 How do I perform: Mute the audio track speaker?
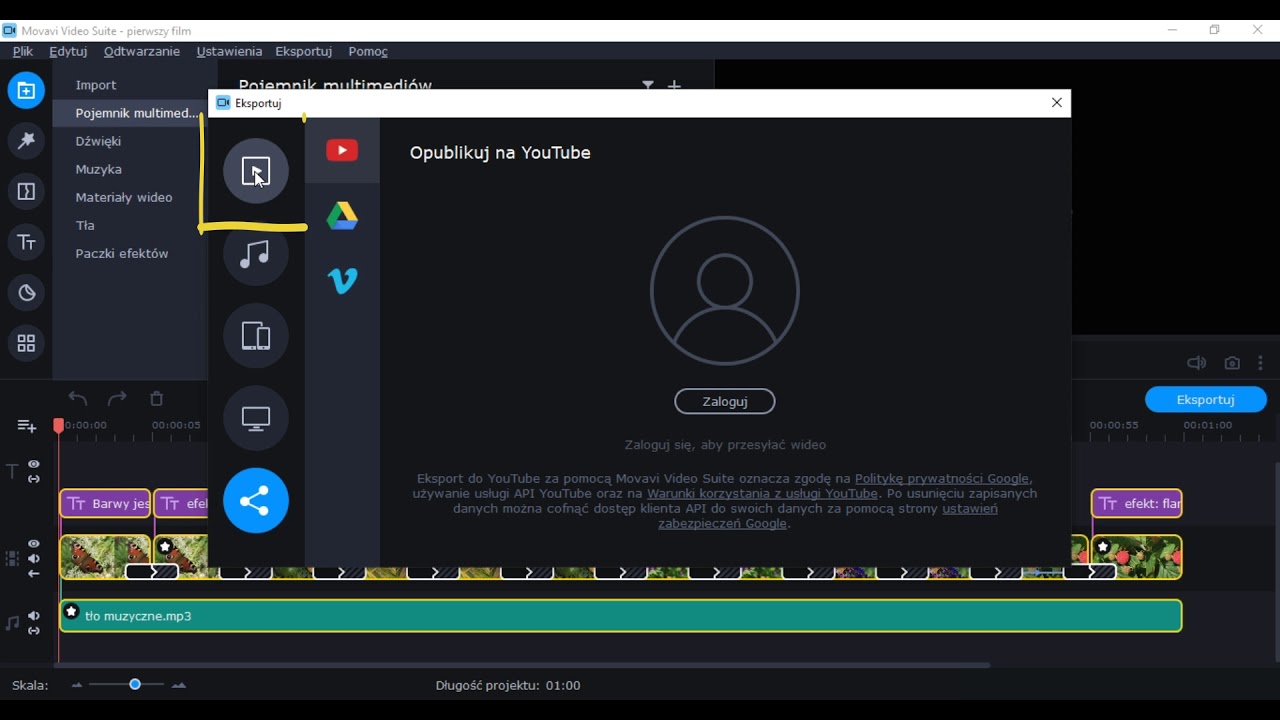pyautogui.click(x=34, y=616)
